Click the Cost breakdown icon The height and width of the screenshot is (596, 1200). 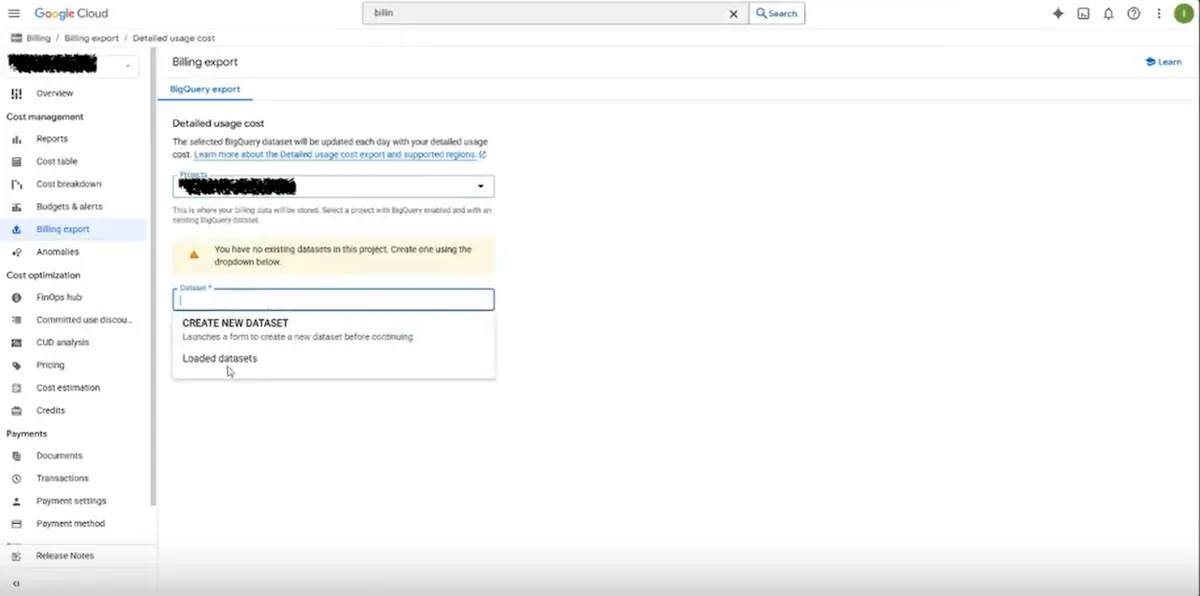(x=16, y=184)
